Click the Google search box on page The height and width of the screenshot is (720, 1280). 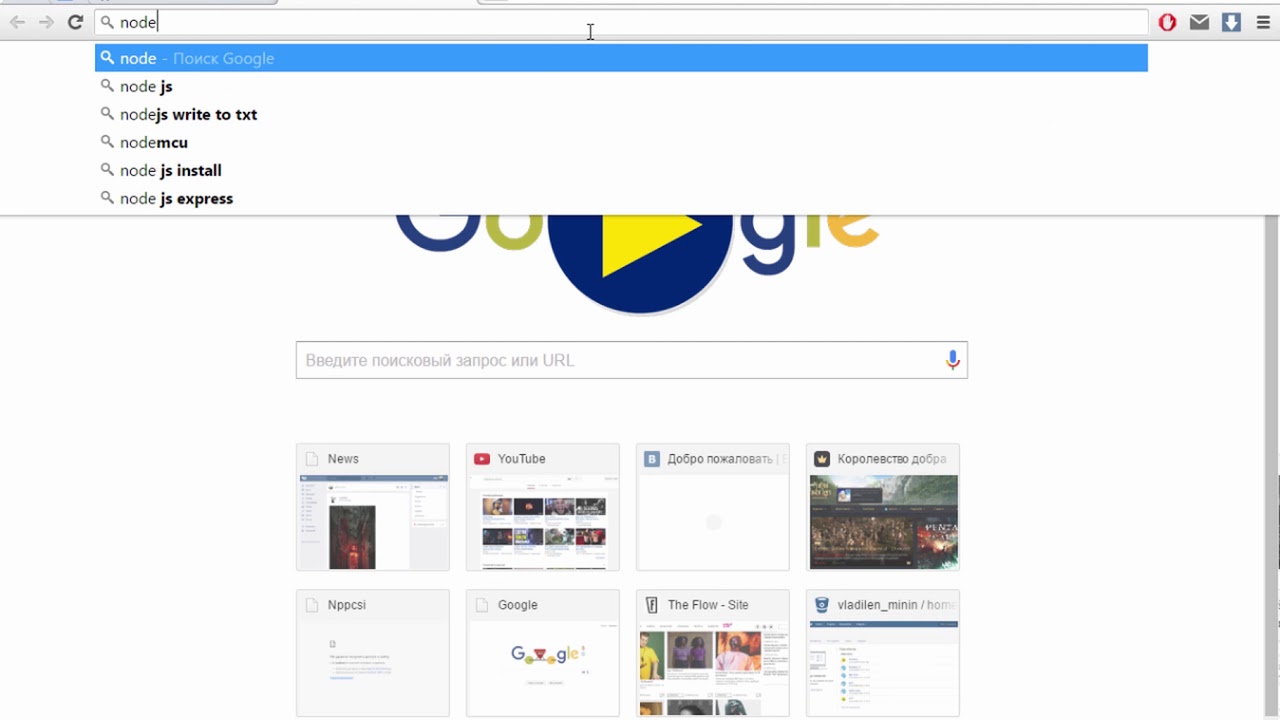[631, 360]
